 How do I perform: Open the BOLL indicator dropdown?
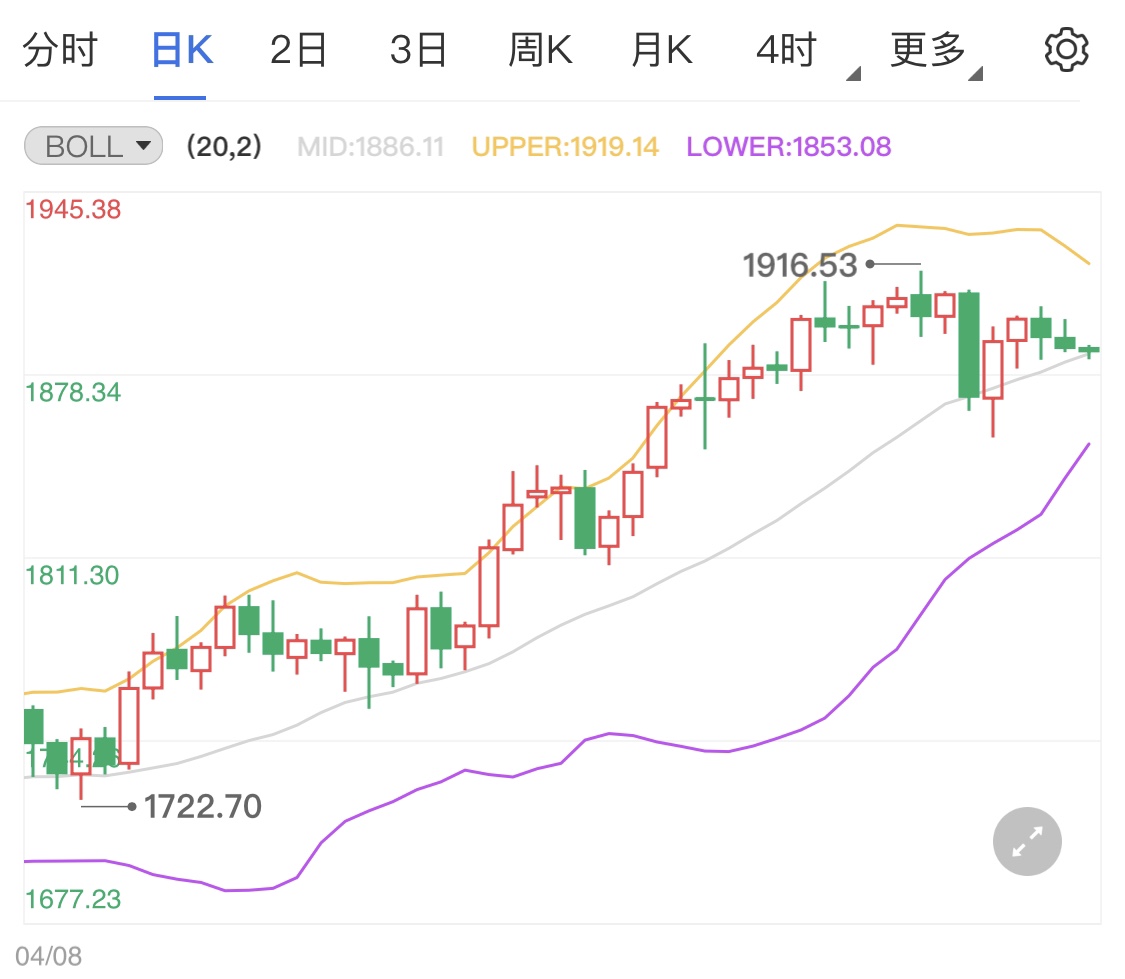tap(93, 146)
